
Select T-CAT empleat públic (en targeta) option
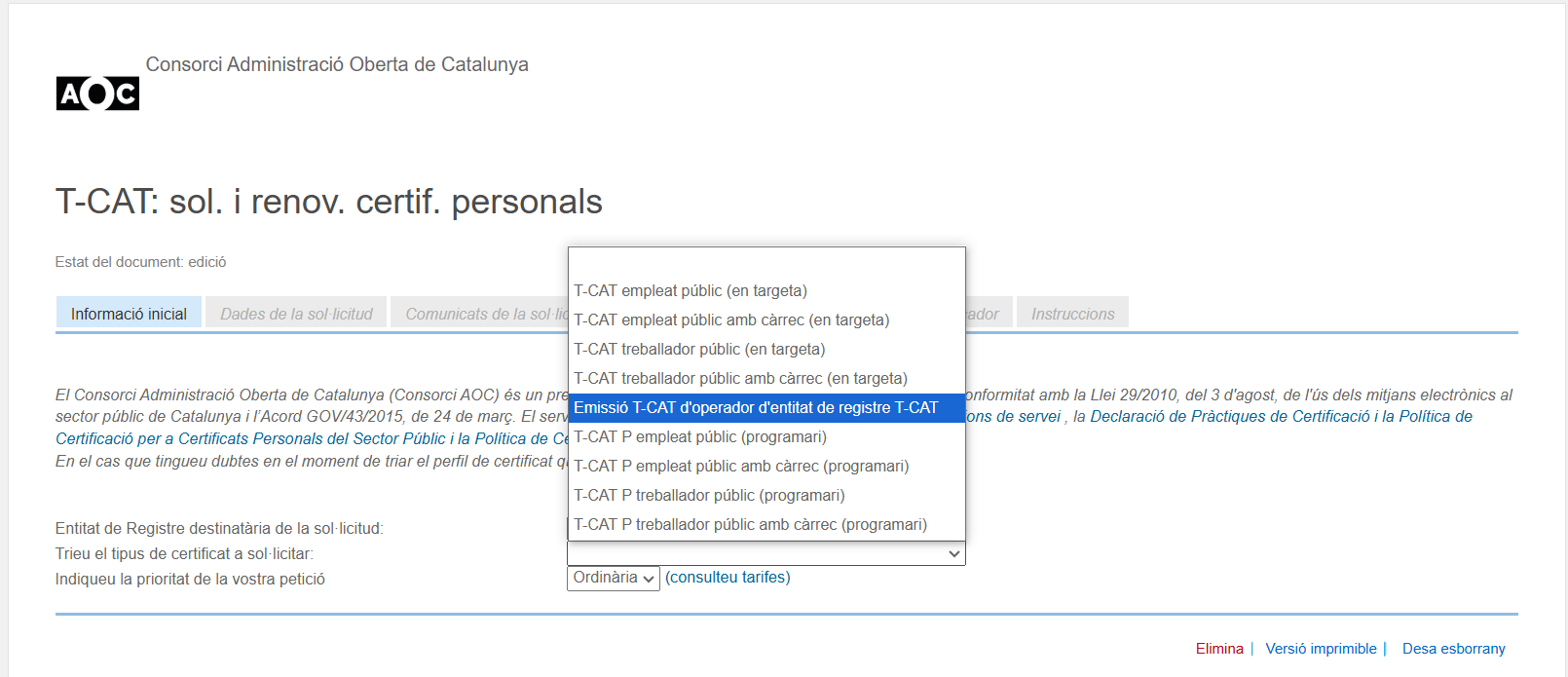coord(766,291)
